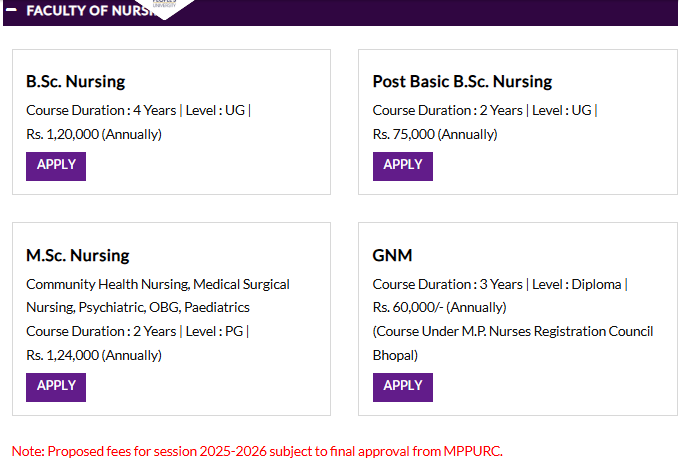Apply for M.Sc. Nursing course
The image size is (679, 471).
tap(56, 386)
